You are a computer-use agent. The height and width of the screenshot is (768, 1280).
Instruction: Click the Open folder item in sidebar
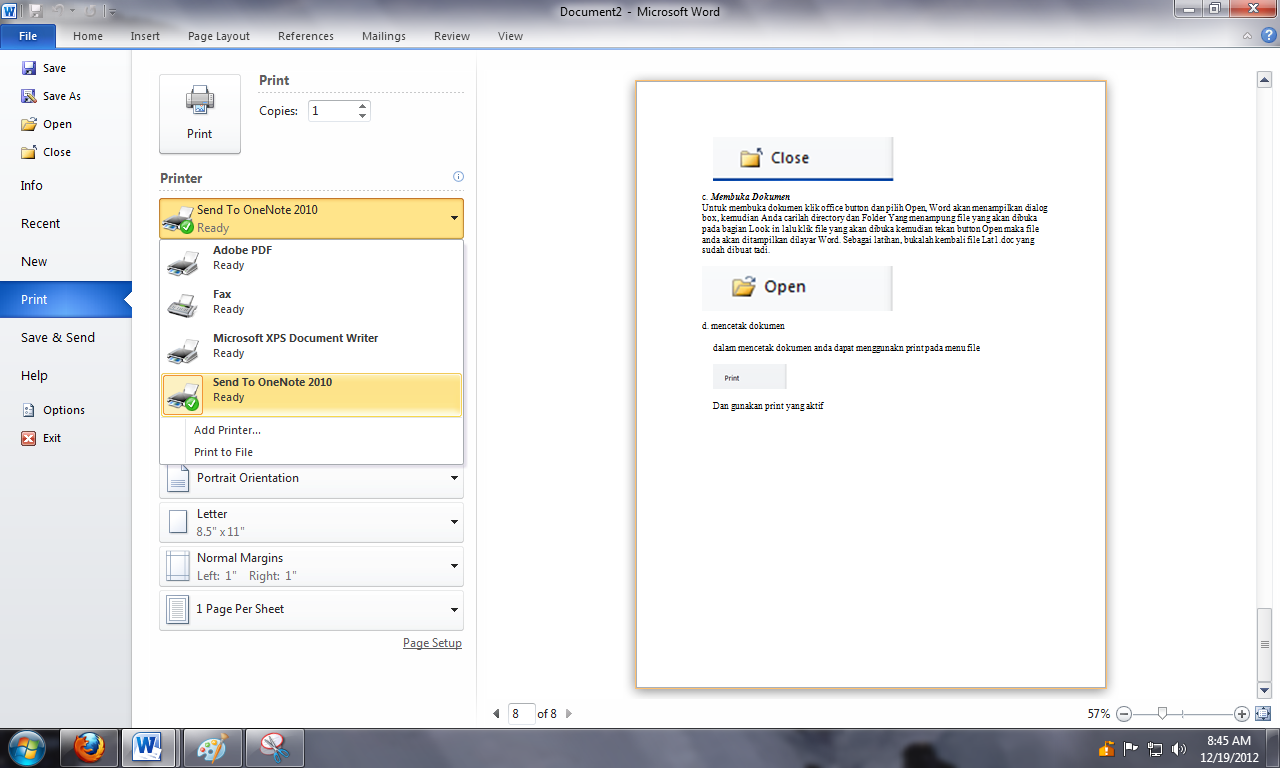[x=46, y=124]
